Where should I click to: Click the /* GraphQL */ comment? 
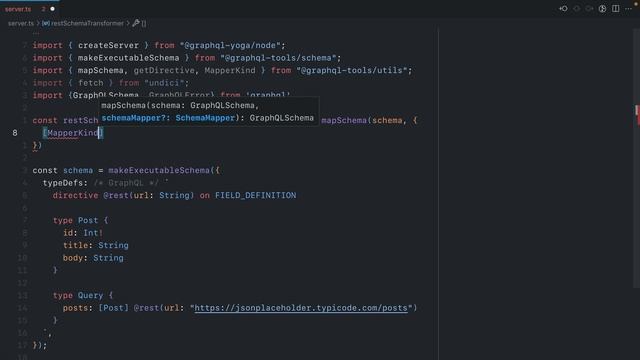(126, 183)
